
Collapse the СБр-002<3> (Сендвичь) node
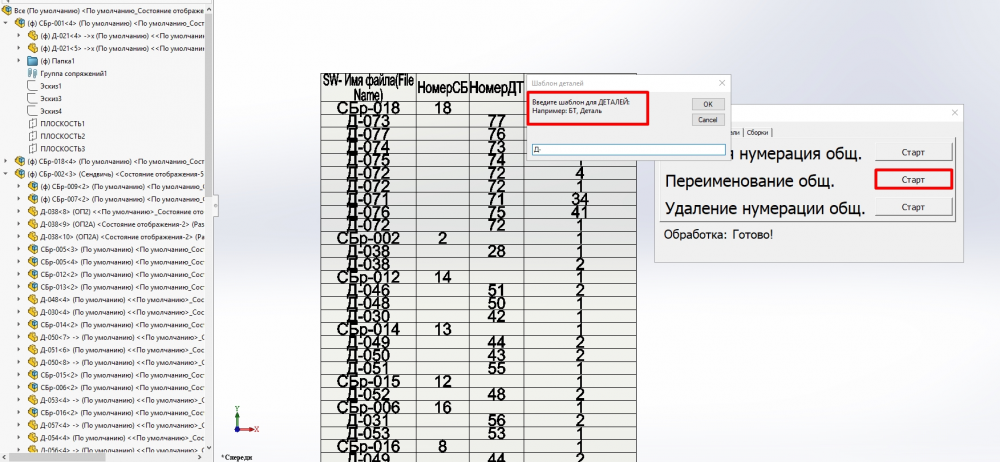click(6, 174)
